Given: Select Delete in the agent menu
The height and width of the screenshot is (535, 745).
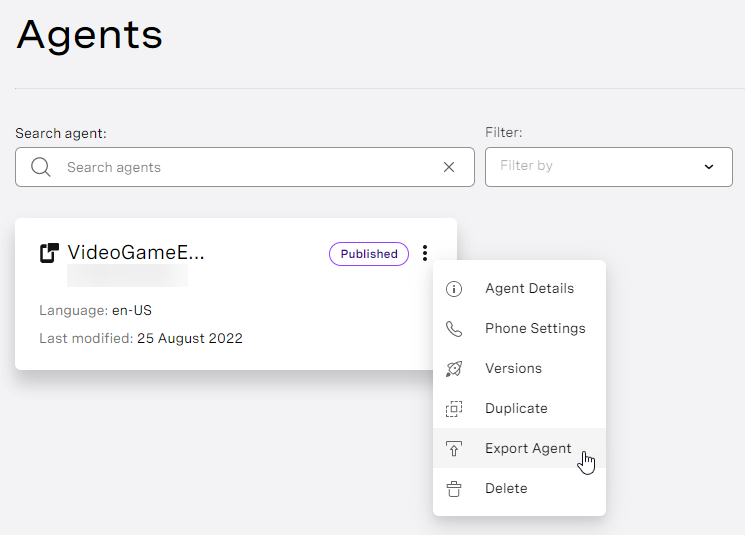Looking at the screenshot, I should click(519, 488).
